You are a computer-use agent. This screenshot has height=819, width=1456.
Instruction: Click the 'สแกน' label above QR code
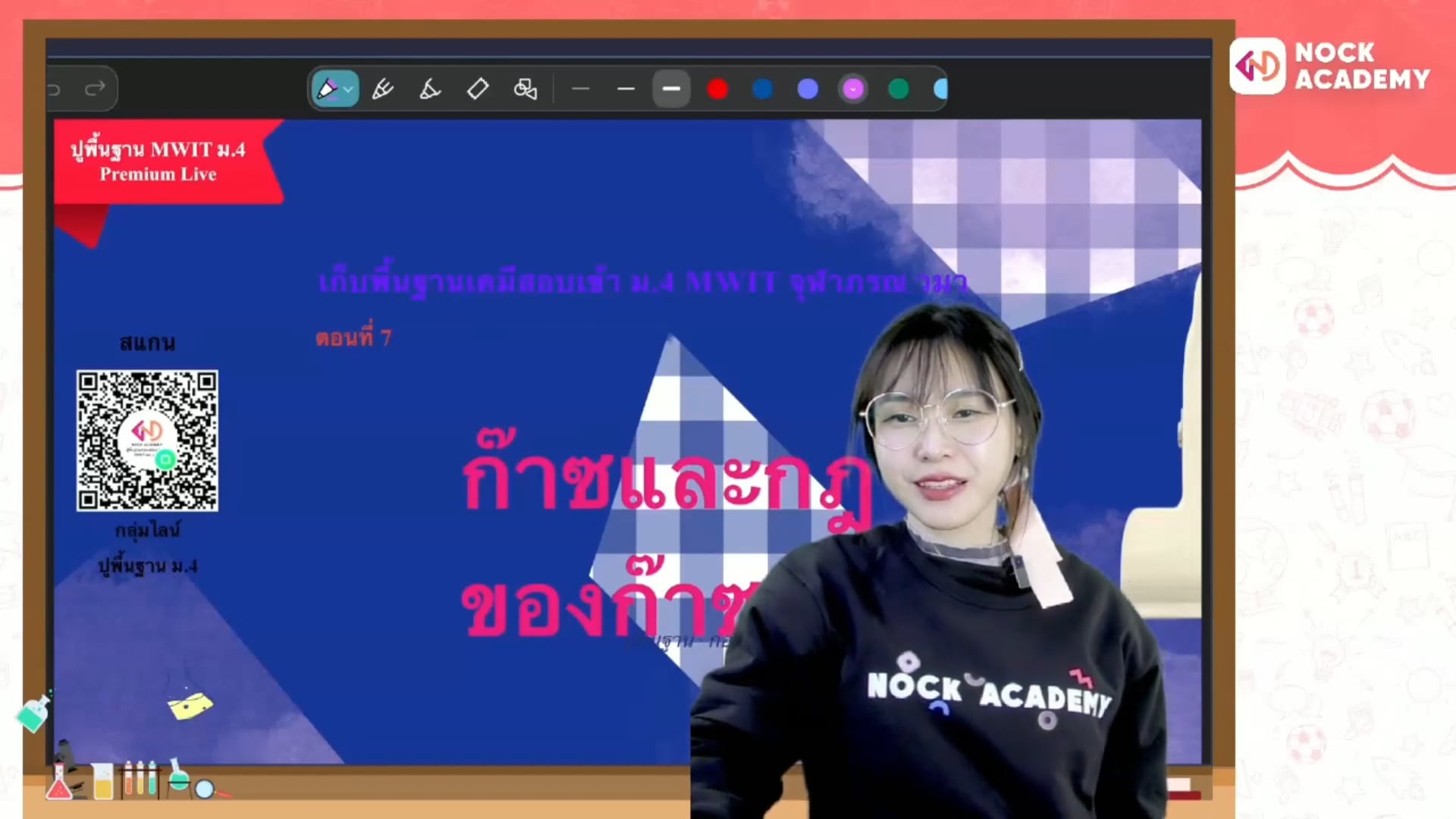pos(147,344)
